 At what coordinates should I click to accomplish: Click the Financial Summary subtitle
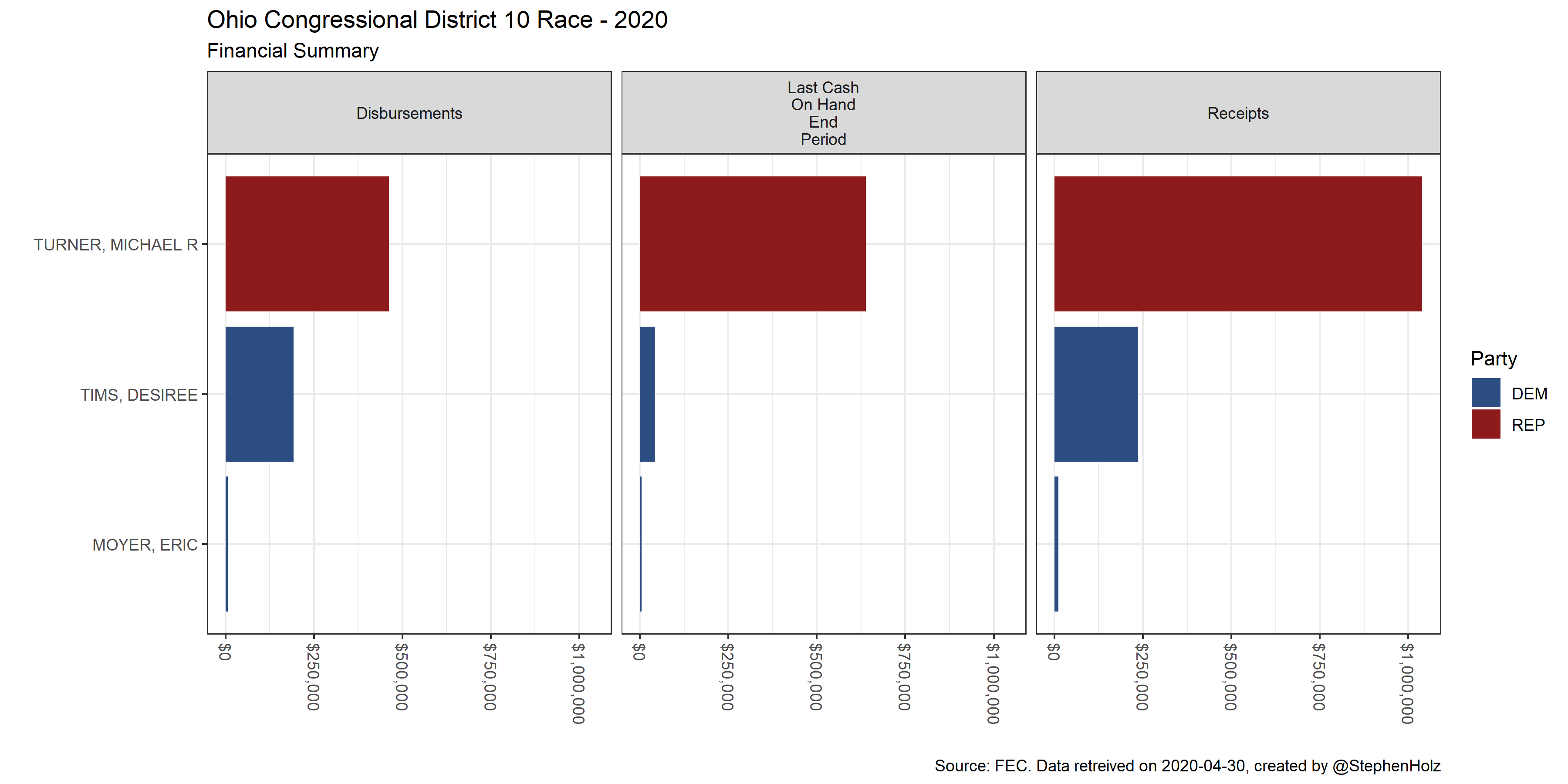pos(292,51)
